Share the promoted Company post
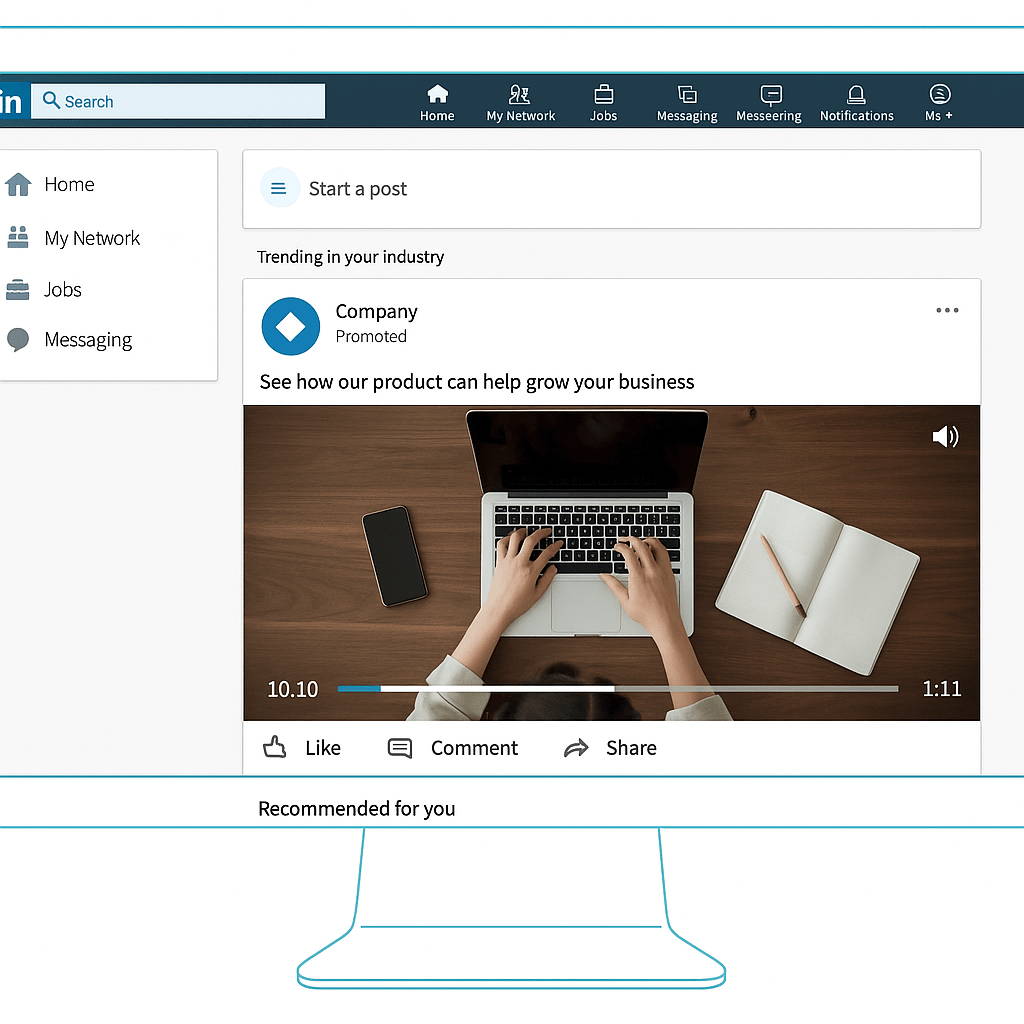The height and width of the screenshot is (1024, 1024). [610, 748]
